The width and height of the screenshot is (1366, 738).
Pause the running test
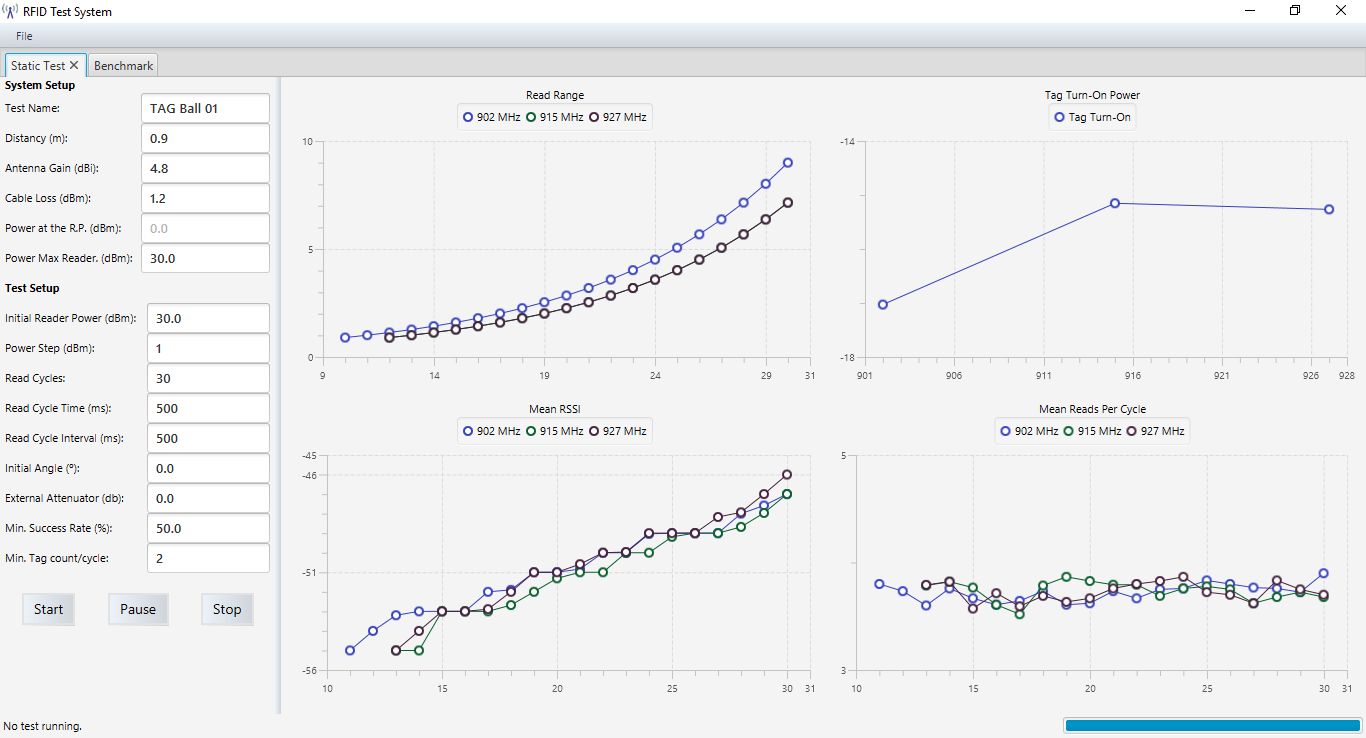click(x=138, y=609)
